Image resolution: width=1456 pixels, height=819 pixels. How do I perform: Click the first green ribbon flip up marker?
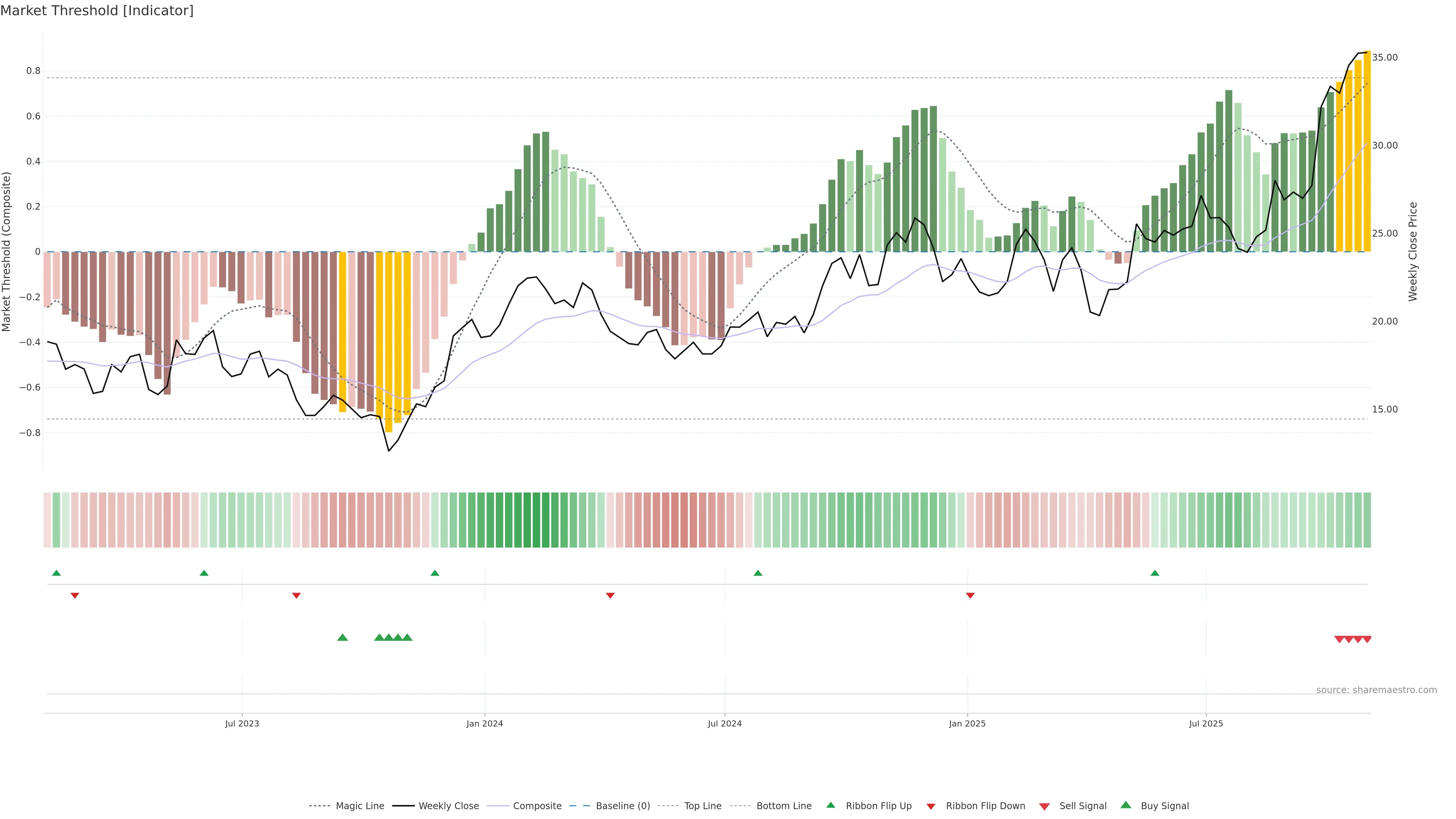(56, 573)
